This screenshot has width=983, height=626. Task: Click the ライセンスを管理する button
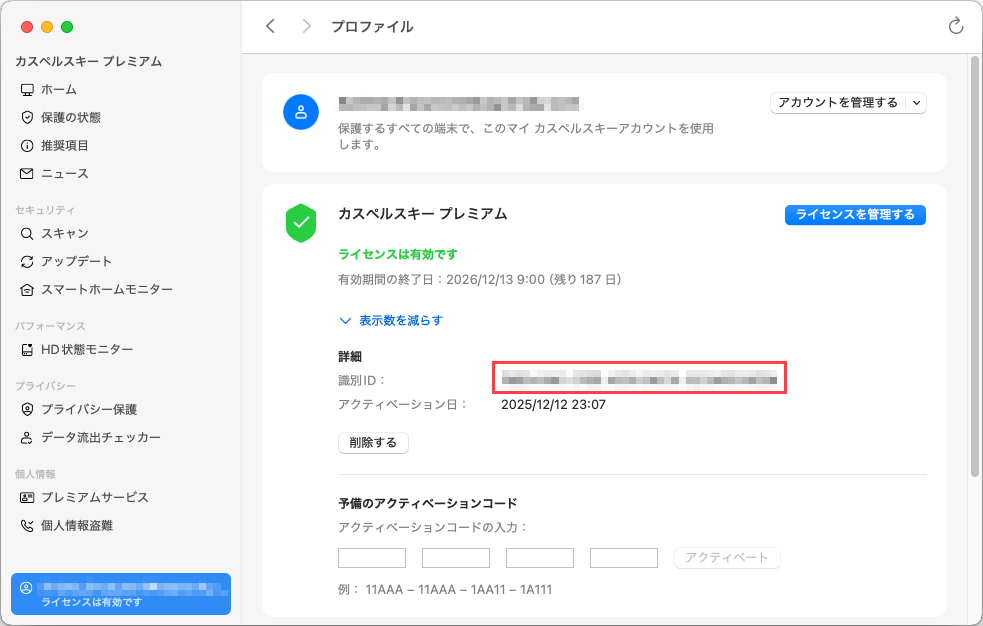pos(855,215)
